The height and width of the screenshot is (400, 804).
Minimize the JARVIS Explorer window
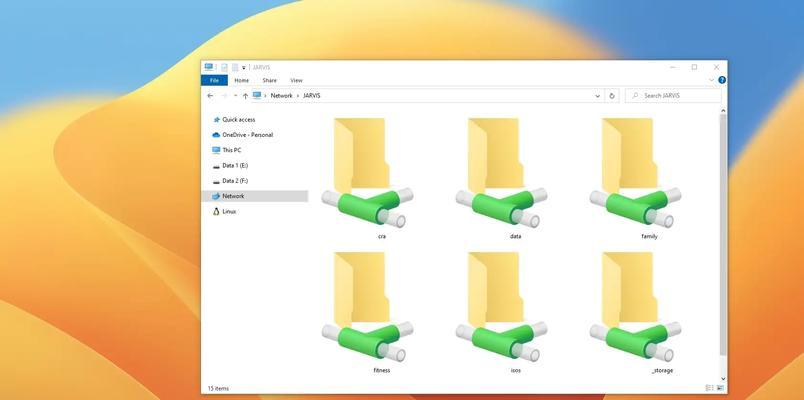(x=673, y=67)
